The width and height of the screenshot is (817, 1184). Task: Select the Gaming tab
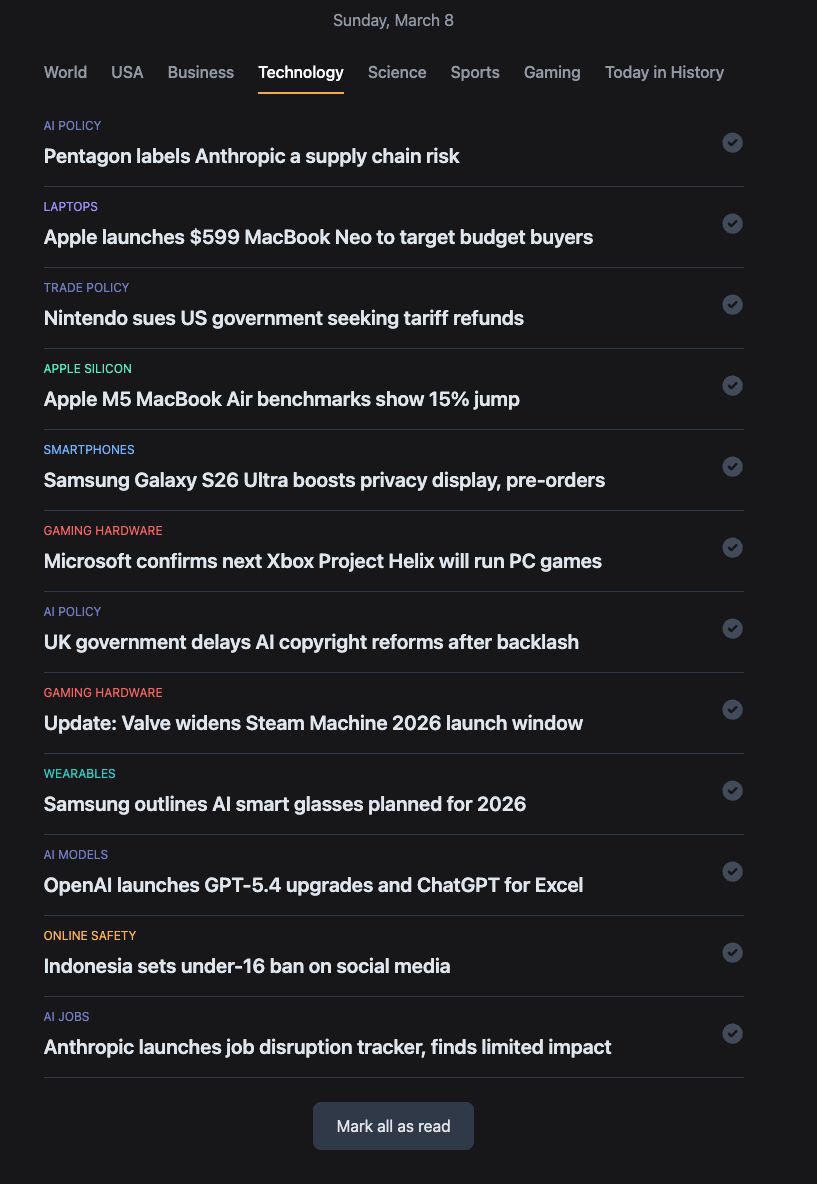pos(551,72)
